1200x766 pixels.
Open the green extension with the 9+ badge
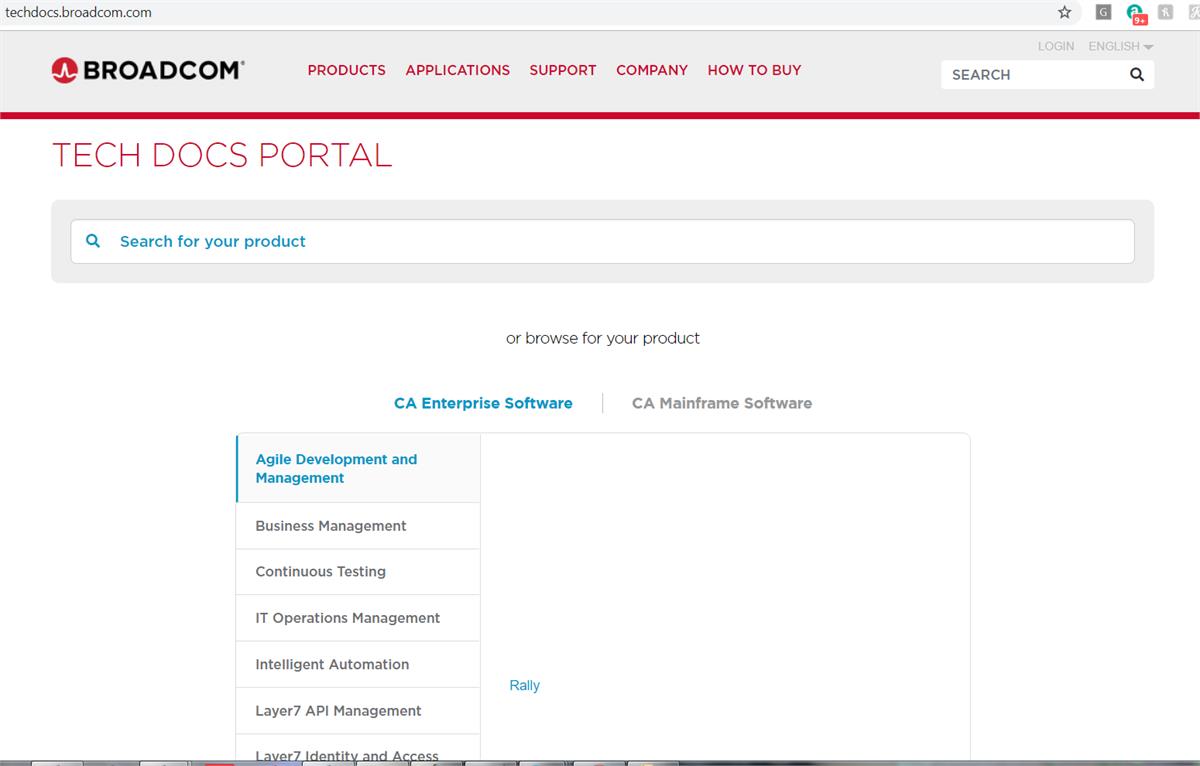(x=1134, y=12)
